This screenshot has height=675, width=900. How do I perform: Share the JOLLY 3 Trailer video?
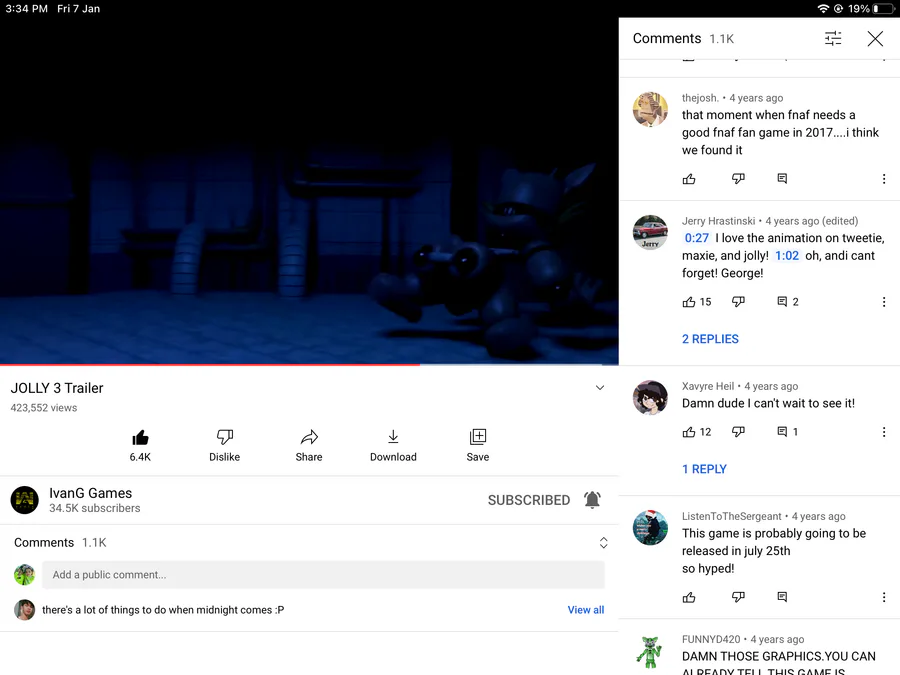point(309,445)
